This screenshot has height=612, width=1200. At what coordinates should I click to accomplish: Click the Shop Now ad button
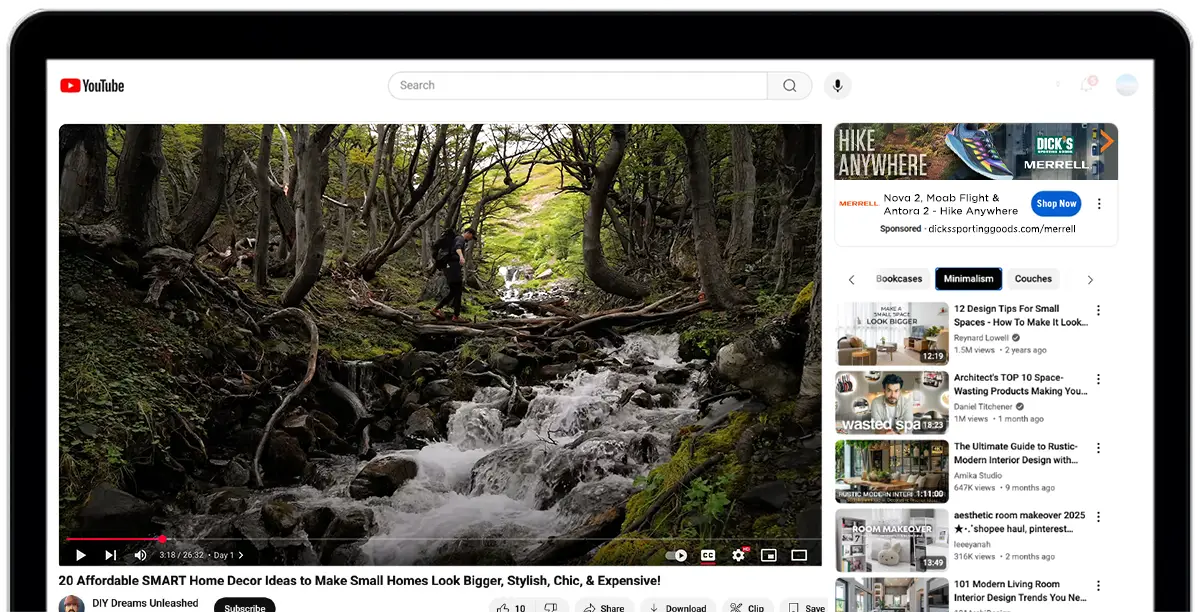click(1056, 203)
